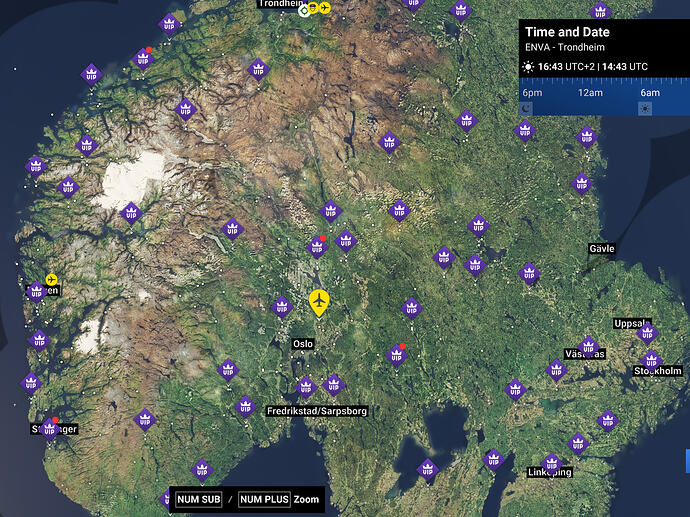Click the yellow pilot-face icon near Trondheim
Viewport: 690px width, 517px height.
click(x=313, y=8)
